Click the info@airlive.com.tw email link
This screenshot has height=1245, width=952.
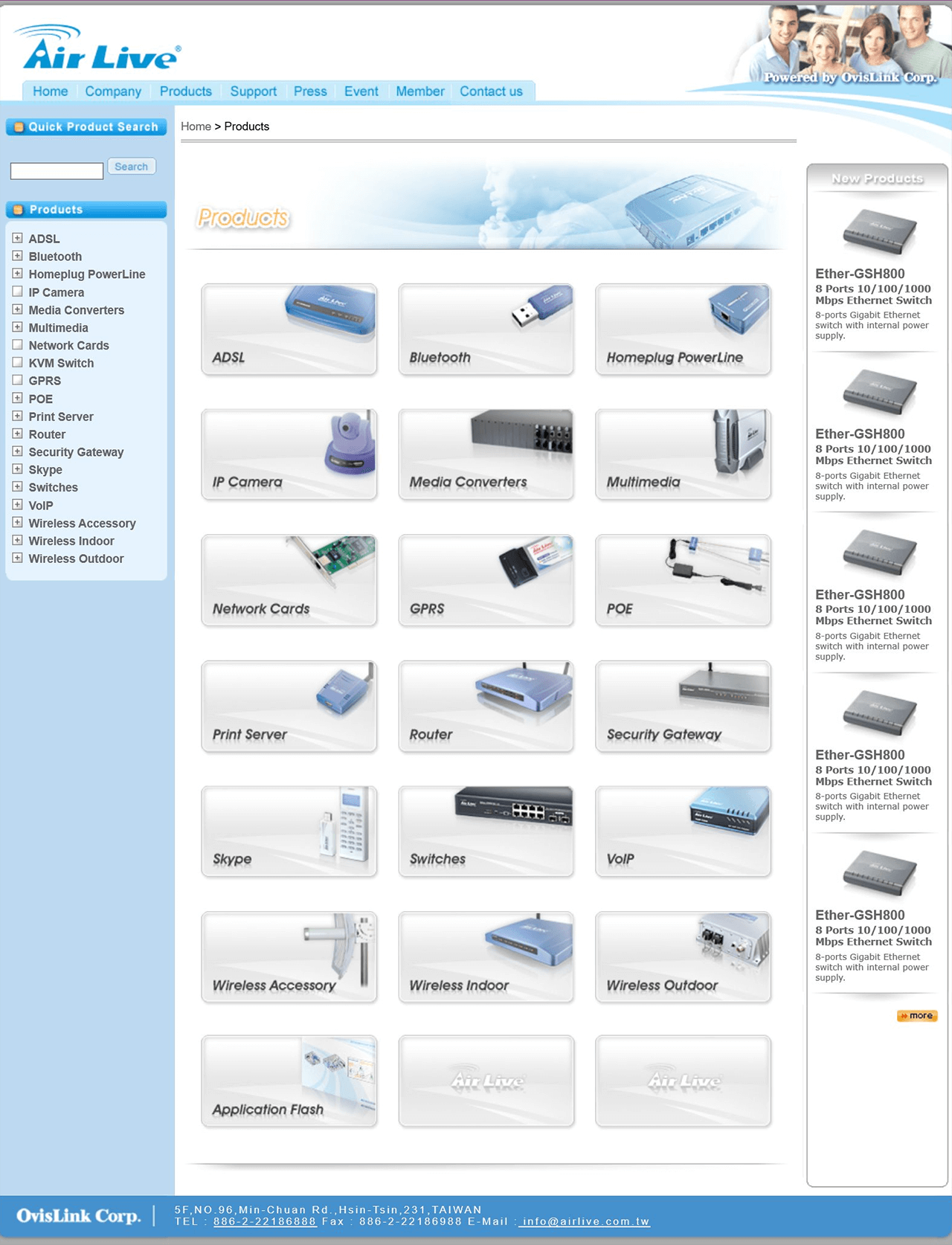pyautogui.click(x=585, y=1221)
